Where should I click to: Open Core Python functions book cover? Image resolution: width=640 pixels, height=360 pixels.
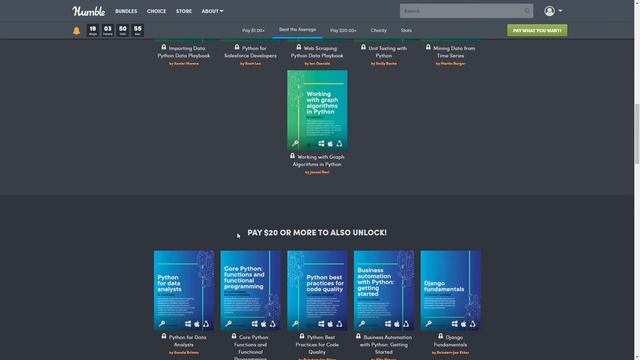pos(250,290)
